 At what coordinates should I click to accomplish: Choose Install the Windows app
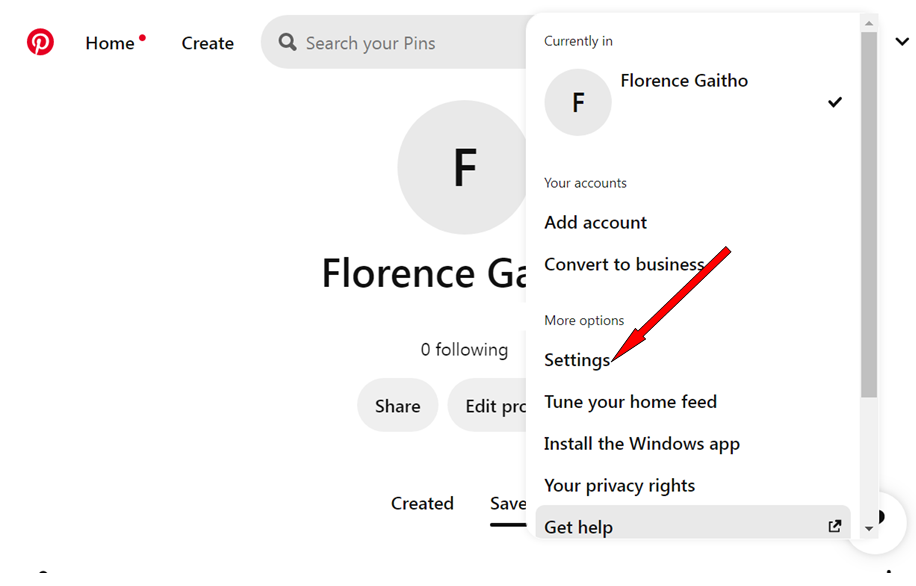[x=641, y=443]
